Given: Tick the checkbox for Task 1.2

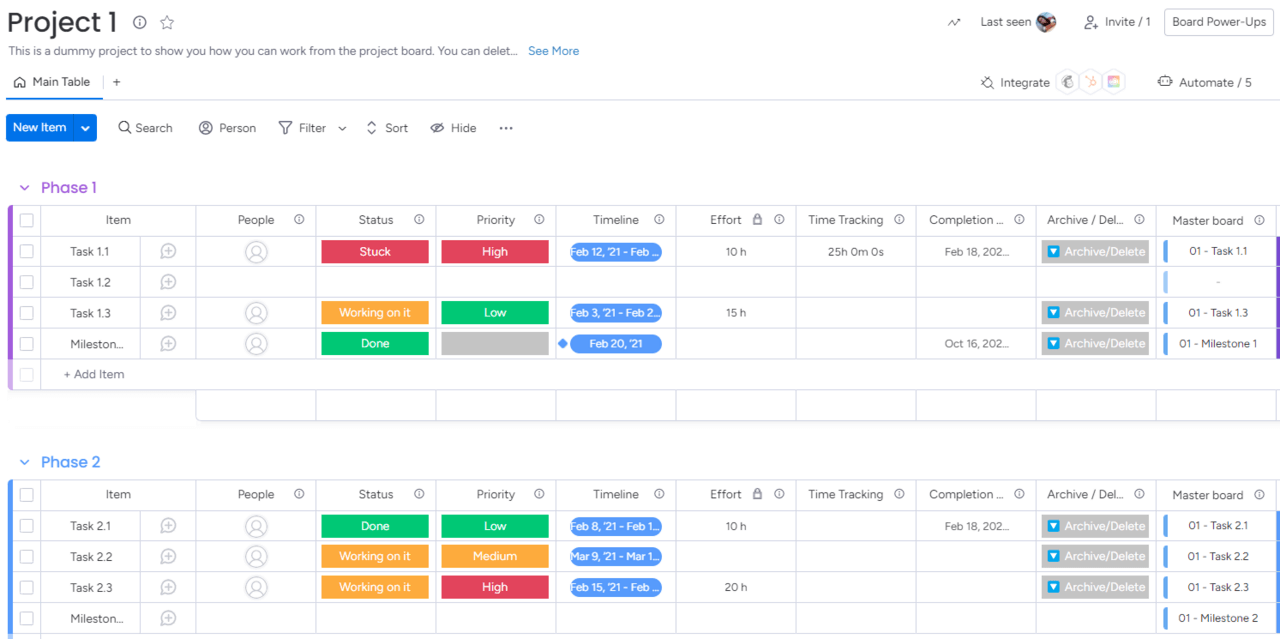Looking at the screenshot, I should [27, 282].
